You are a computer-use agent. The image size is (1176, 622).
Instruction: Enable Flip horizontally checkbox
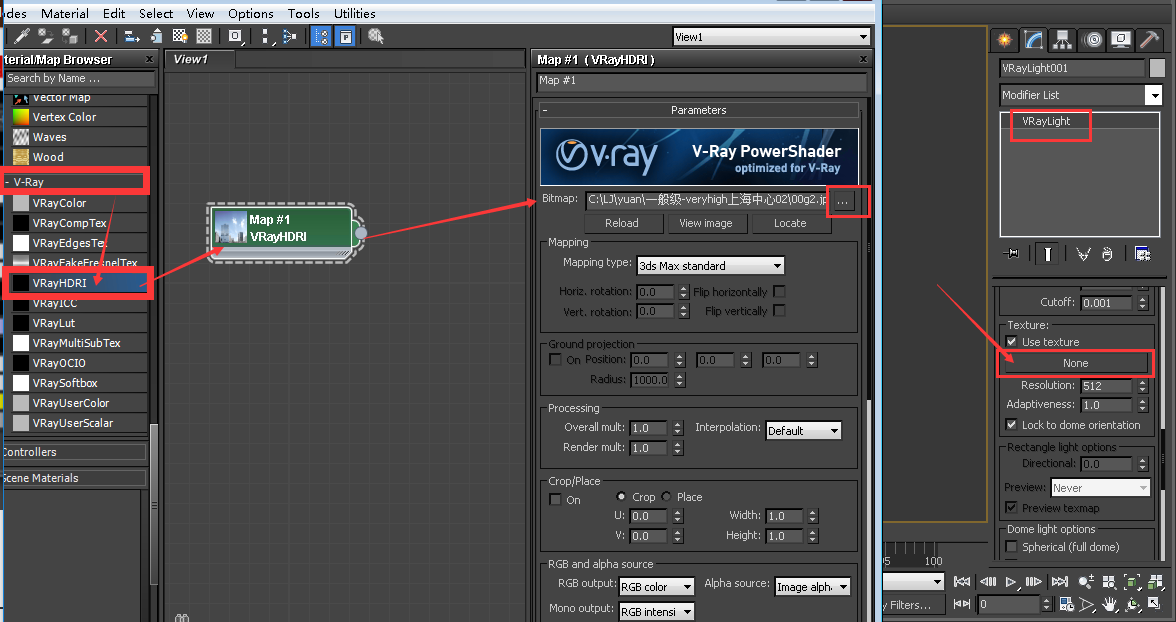[779, 291]
